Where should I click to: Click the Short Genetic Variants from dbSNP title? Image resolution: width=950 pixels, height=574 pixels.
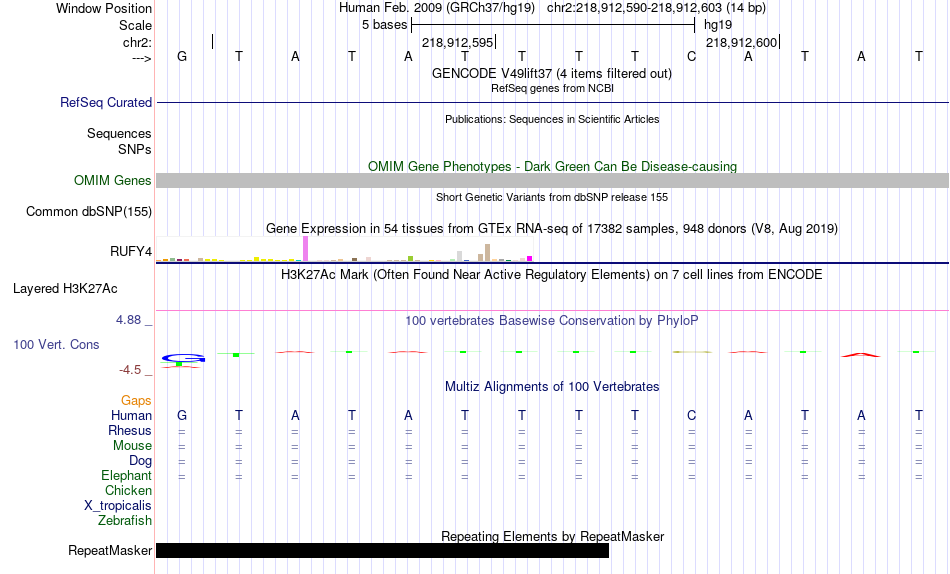click(x=552, y=197)
